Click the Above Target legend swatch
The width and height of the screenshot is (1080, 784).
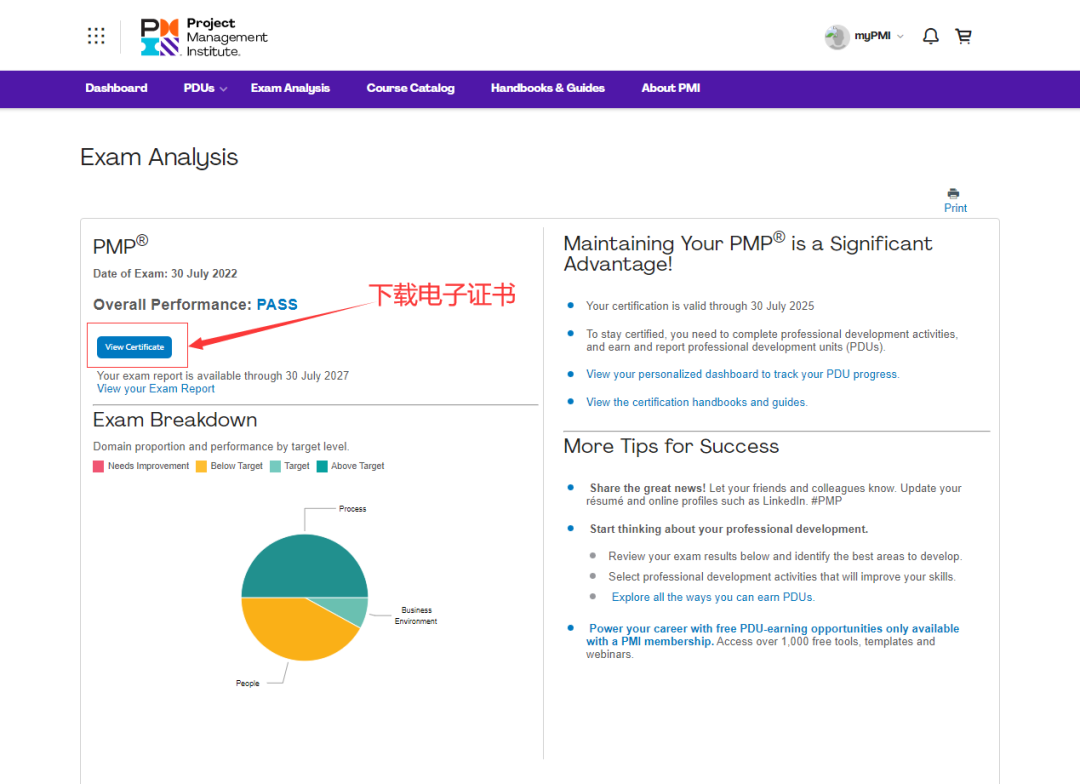322,466
